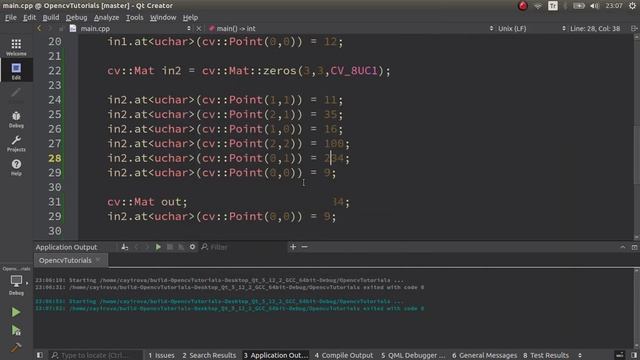The width and height of the screenshot is (640, 360).
Task: Open 1 Issues pane
Action: (161, 355)
